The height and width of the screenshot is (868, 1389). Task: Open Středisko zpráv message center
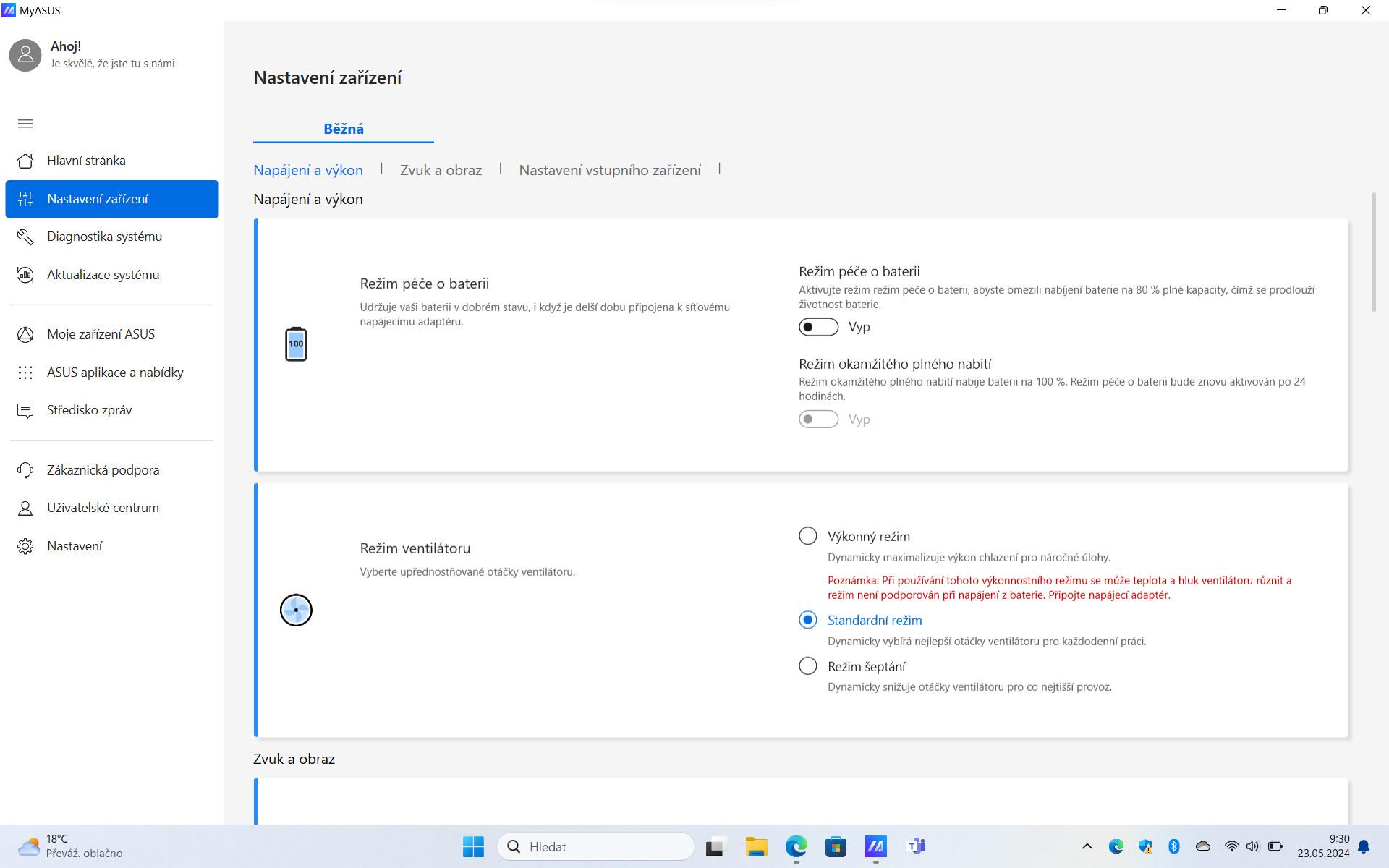pos(112,410)
